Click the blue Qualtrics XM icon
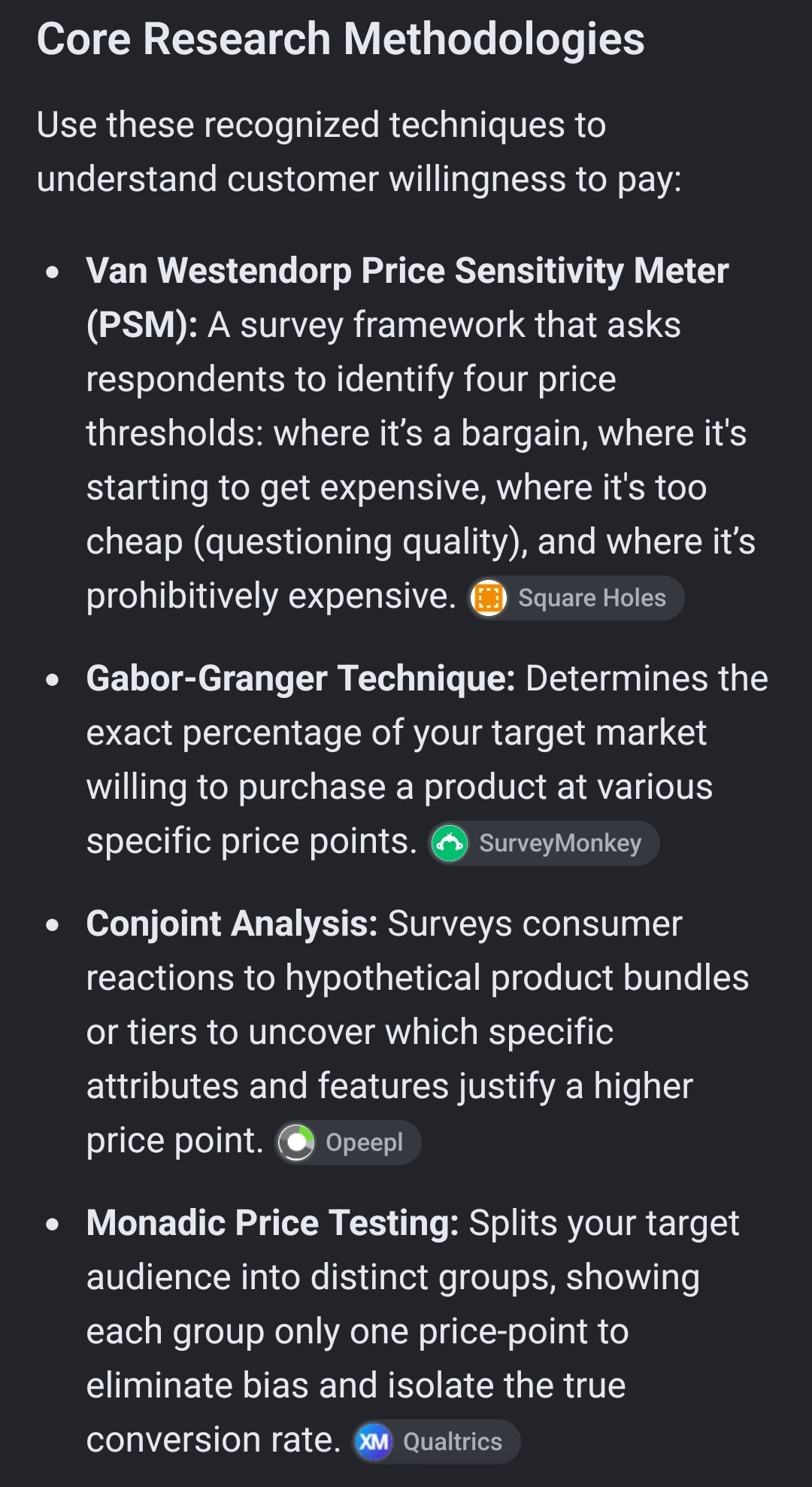 tap(374, 1442)
